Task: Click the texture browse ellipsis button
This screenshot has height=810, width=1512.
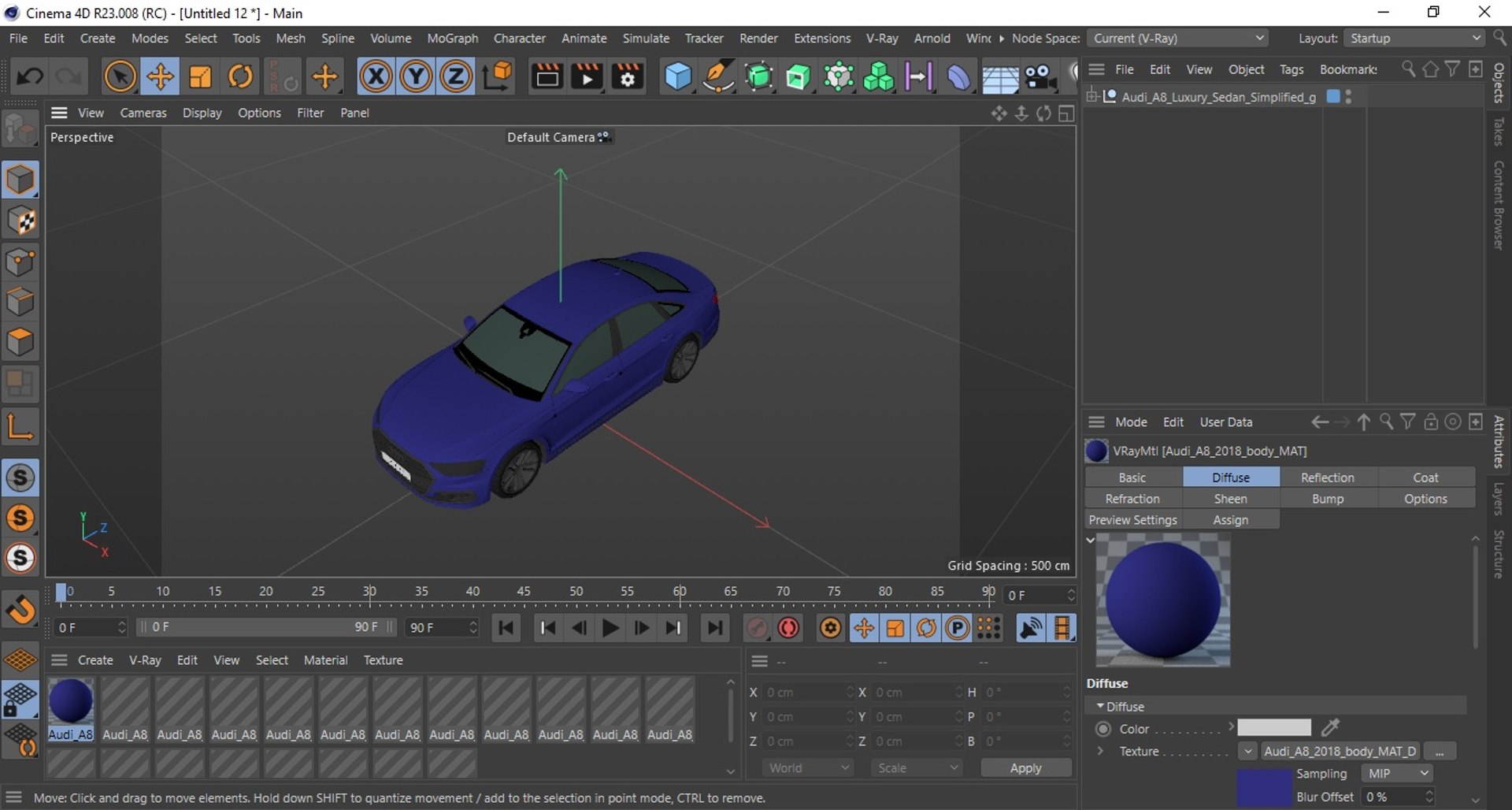Action: click(1440, 751)
